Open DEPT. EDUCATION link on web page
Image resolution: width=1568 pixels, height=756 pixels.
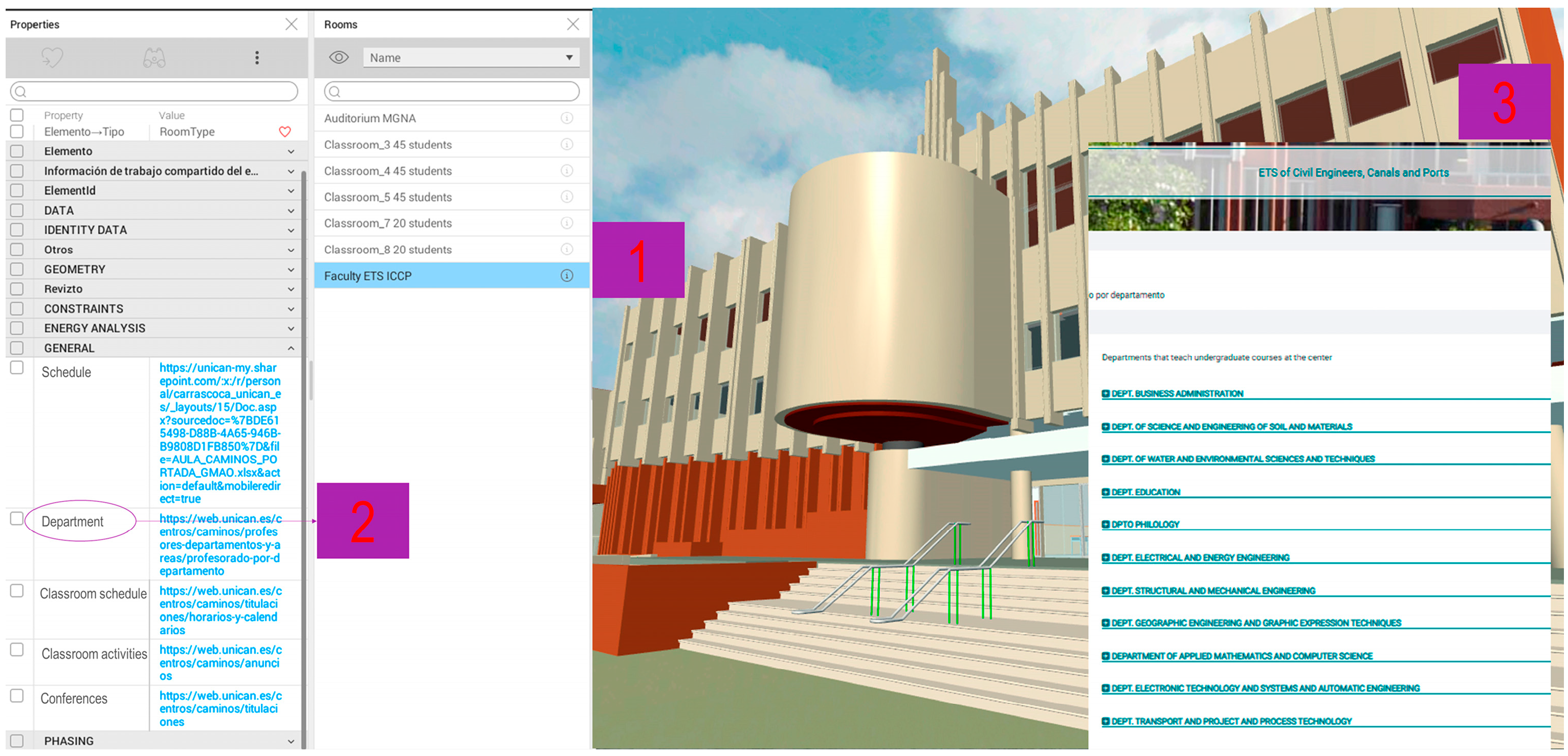click(x=1145, y=492)
